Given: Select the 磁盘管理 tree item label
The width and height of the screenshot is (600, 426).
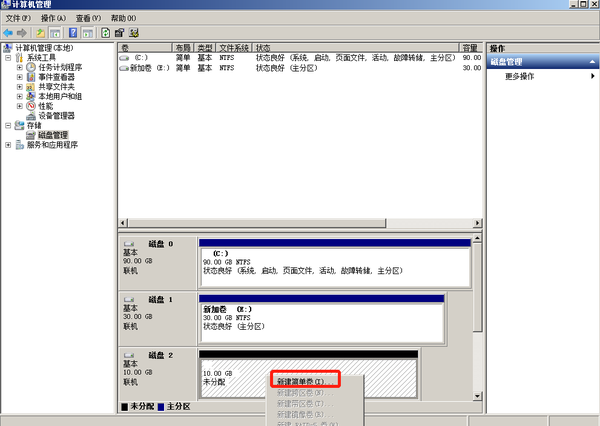Looking at the screenshot, I should (x=53, y=135).
